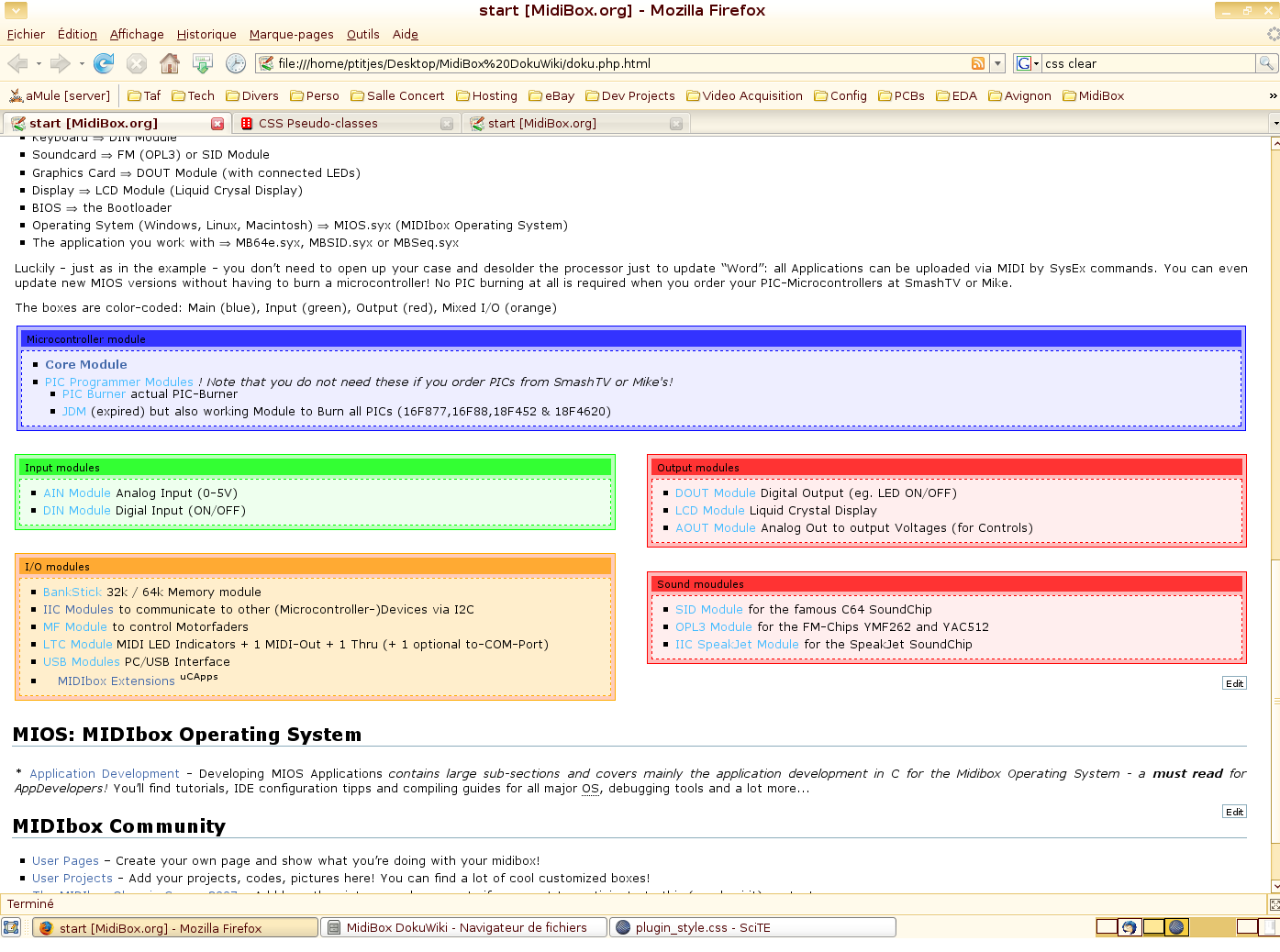
Task: Open the window menu in title bar
Action: tap(16, 10)
